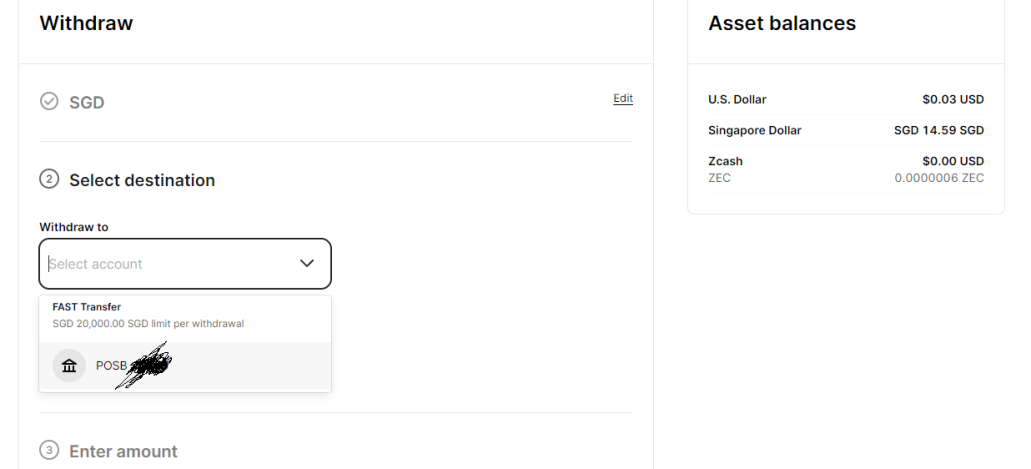Select the Singapore Dollar balance row

click(846, 130)
